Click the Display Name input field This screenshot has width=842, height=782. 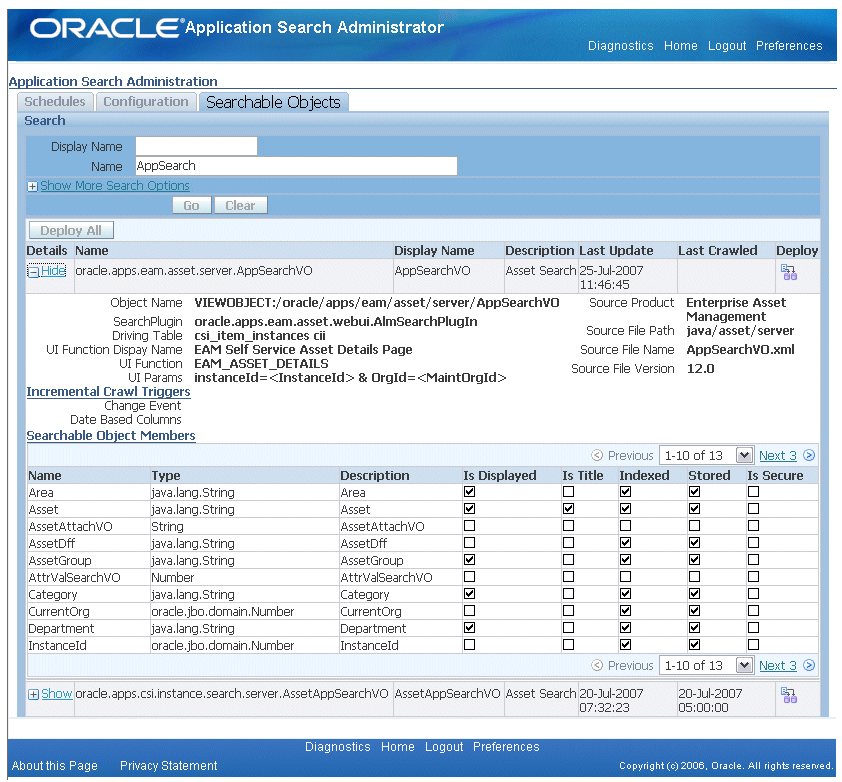(x=197, y=146)
